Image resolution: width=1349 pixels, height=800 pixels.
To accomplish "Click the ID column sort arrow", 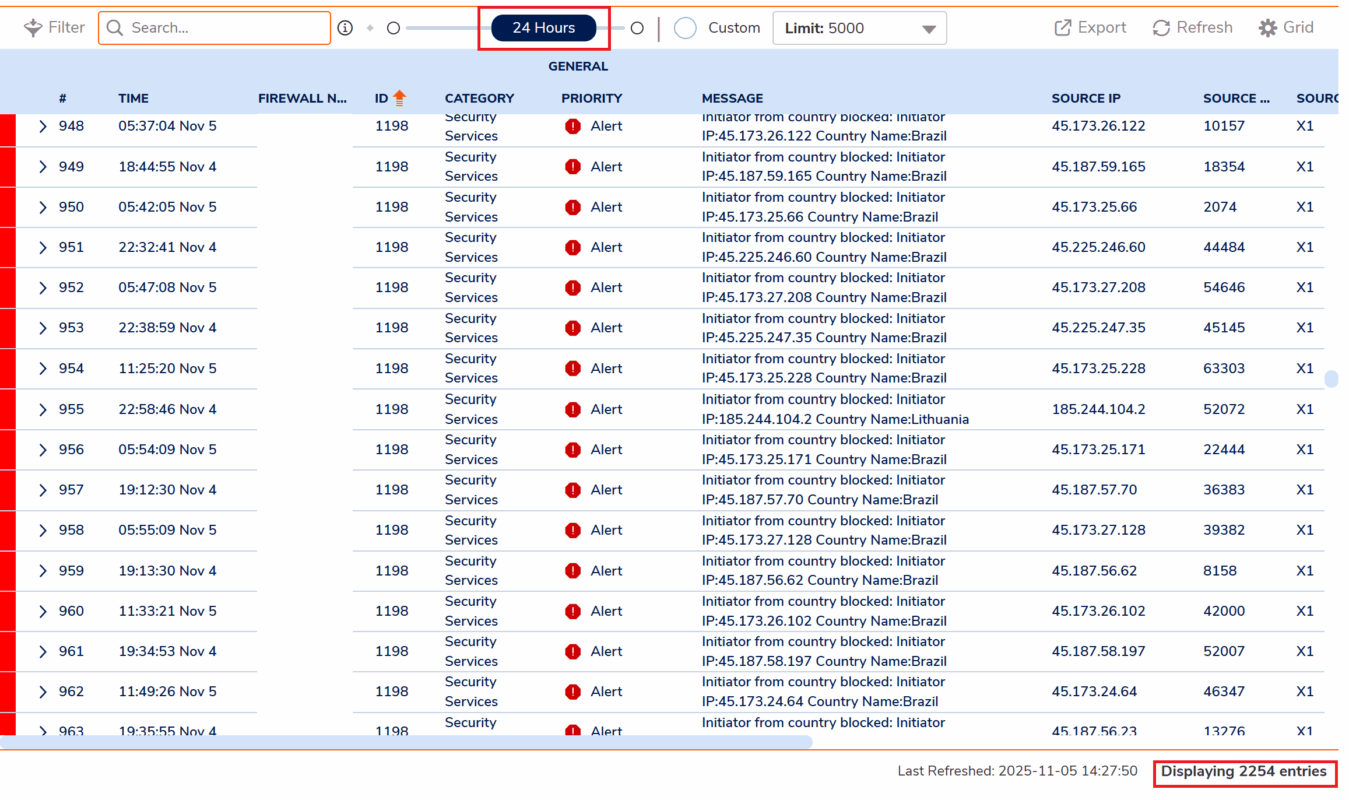I will coord(400,98).
